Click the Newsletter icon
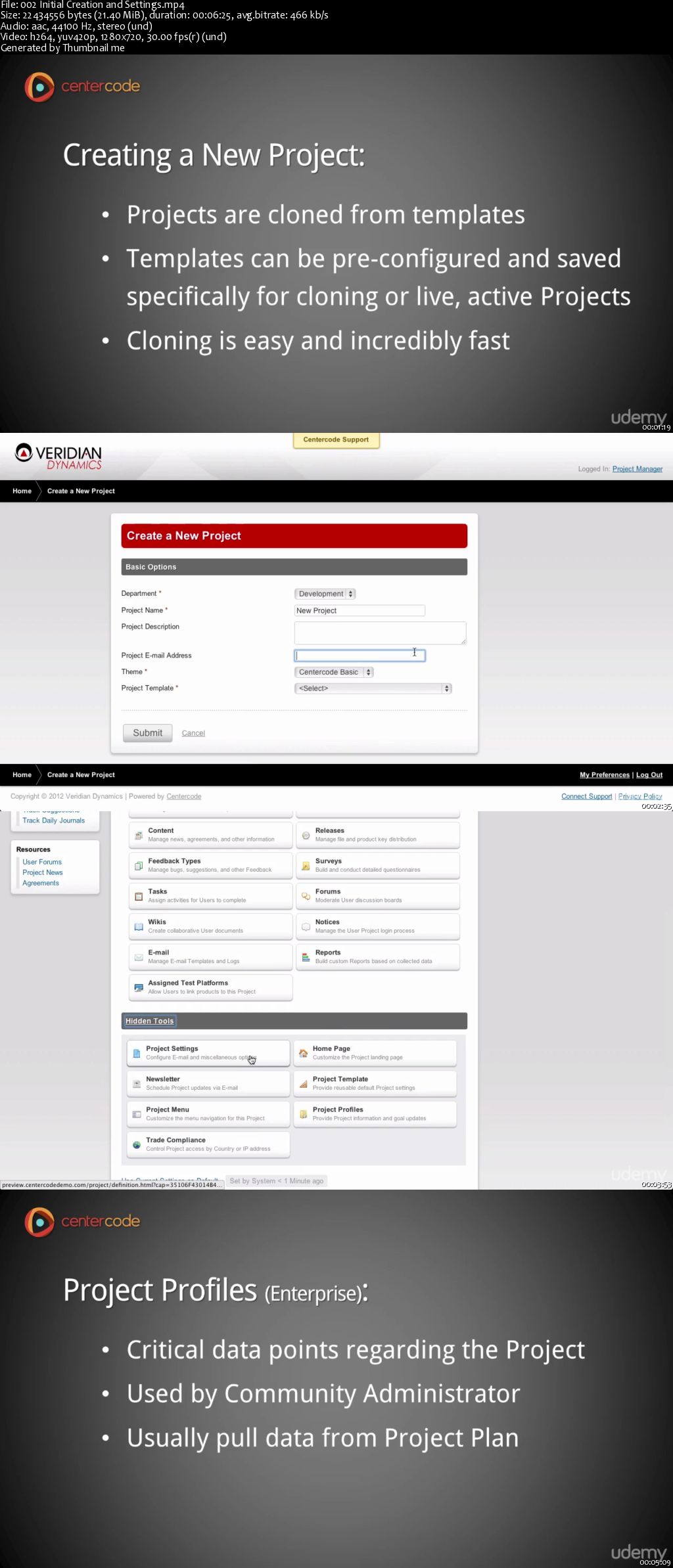 (137, 1084)
